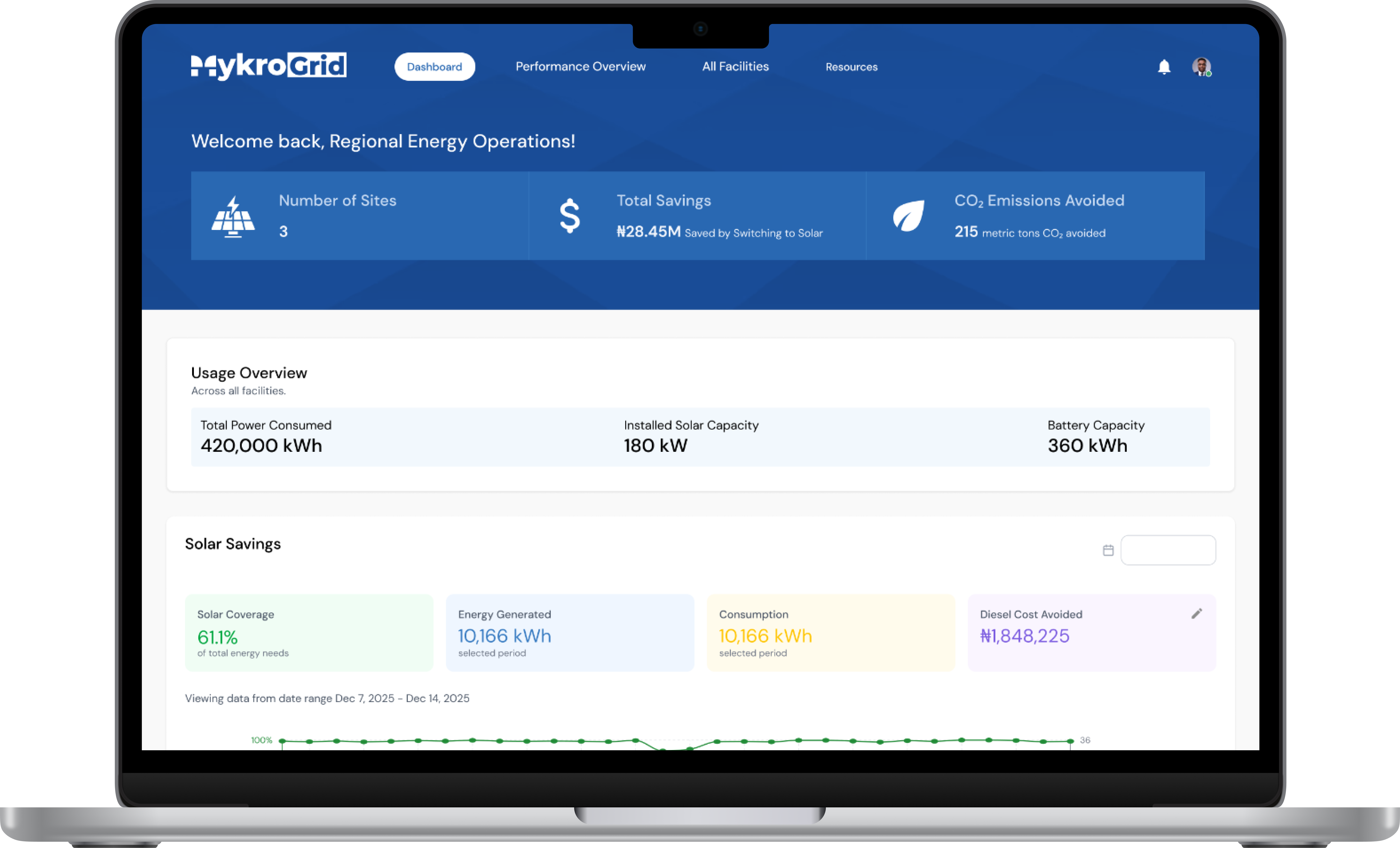Click the Total Power Consumed label
Viewport: 1400px width, 848px height.
pyautogui.click(x=266, y=425)
